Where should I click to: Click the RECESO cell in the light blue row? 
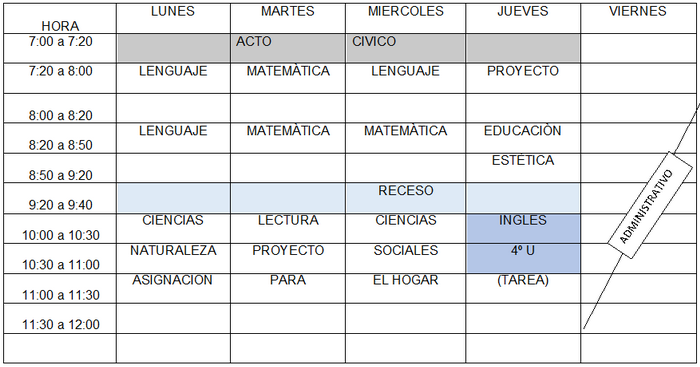(x=405, y=198)
